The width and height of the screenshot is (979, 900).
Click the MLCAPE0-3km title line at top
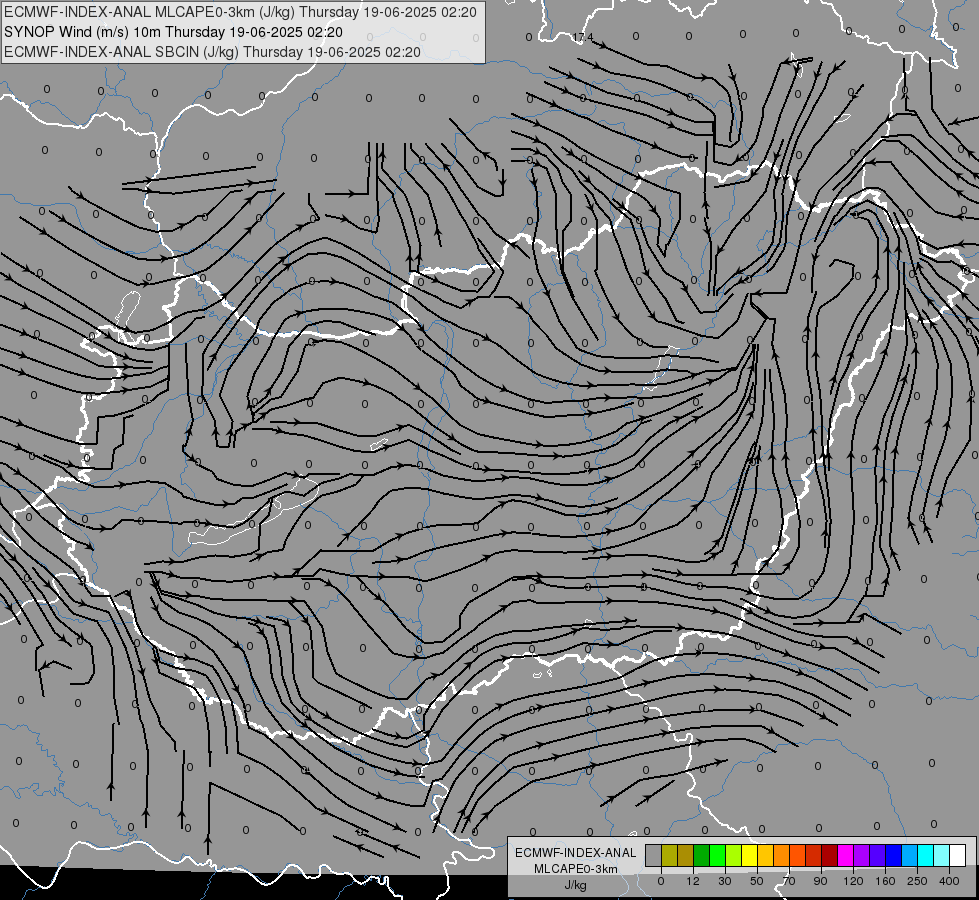point(240,12)
